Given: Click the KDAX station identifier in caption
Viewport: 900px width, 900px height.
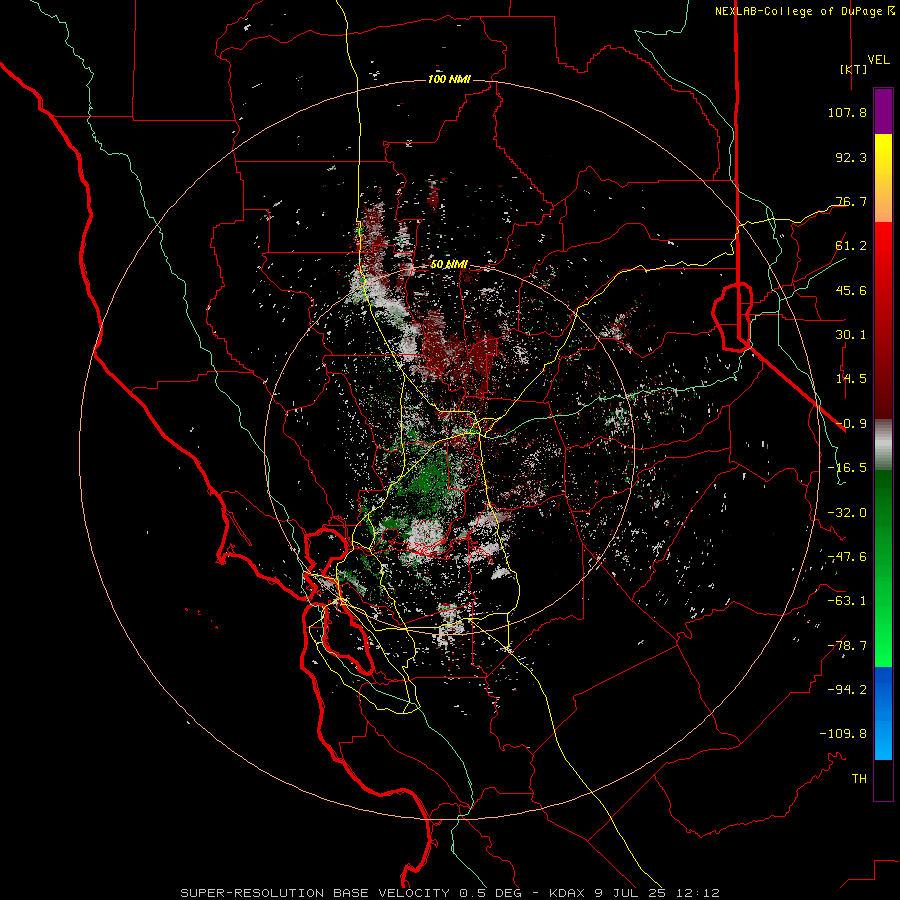Looking at the screenshot, I should coord(567,893).
